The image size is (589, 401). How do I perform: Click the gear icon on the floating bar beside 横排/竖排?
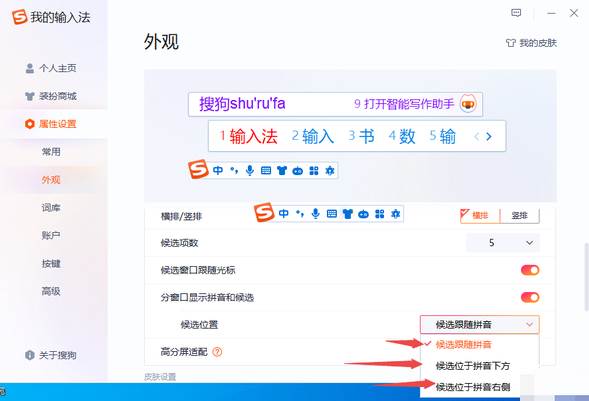[396, 214]
